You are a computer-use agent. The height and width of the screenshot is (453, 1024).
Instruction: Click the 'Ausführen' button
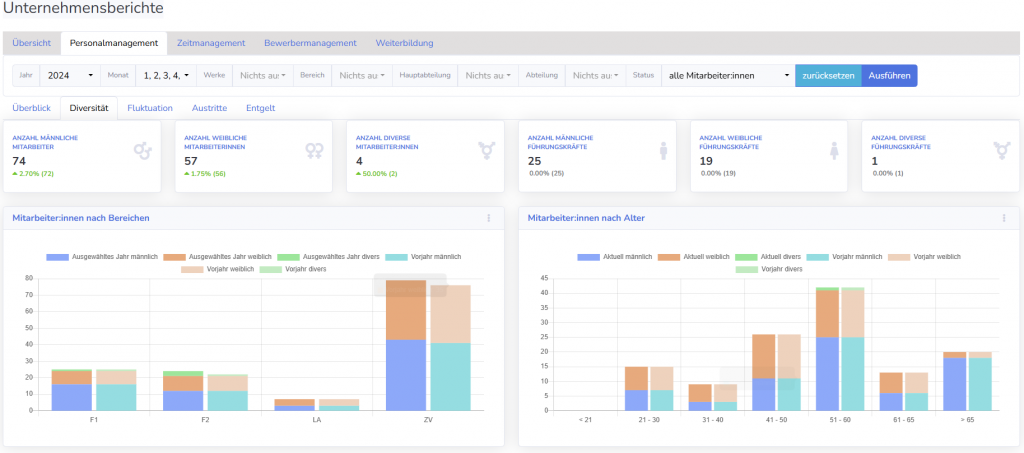(889, 75)
